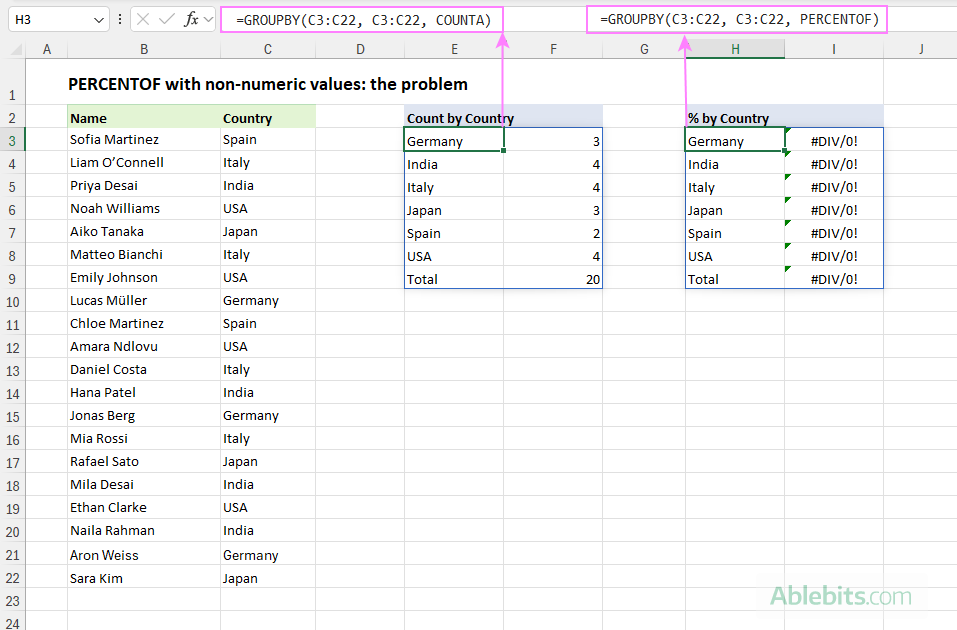Select all cells using the corner triangle
The height and width of the screenshot is (630, 957).
(14, 48)
